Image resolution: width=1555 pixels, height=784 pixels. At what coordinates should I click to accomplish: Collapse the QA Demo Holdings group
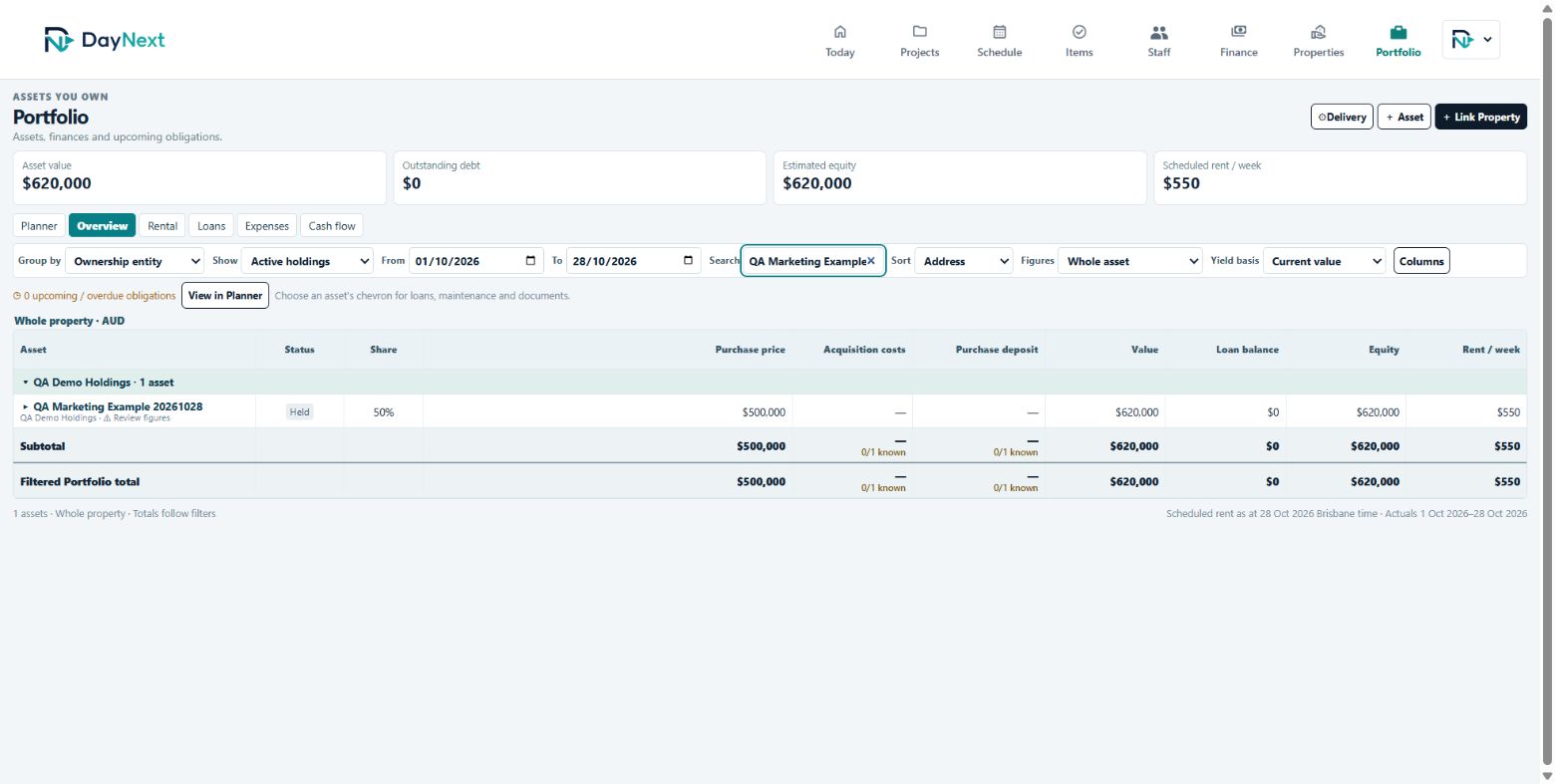26,383
